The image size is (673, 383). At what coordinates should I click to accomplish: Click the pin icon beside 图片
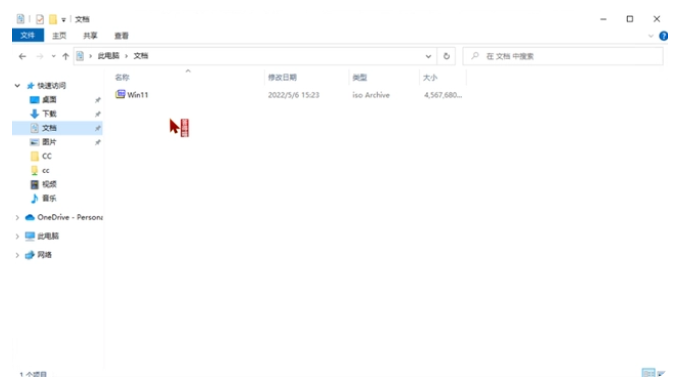[x=97, y=143]
